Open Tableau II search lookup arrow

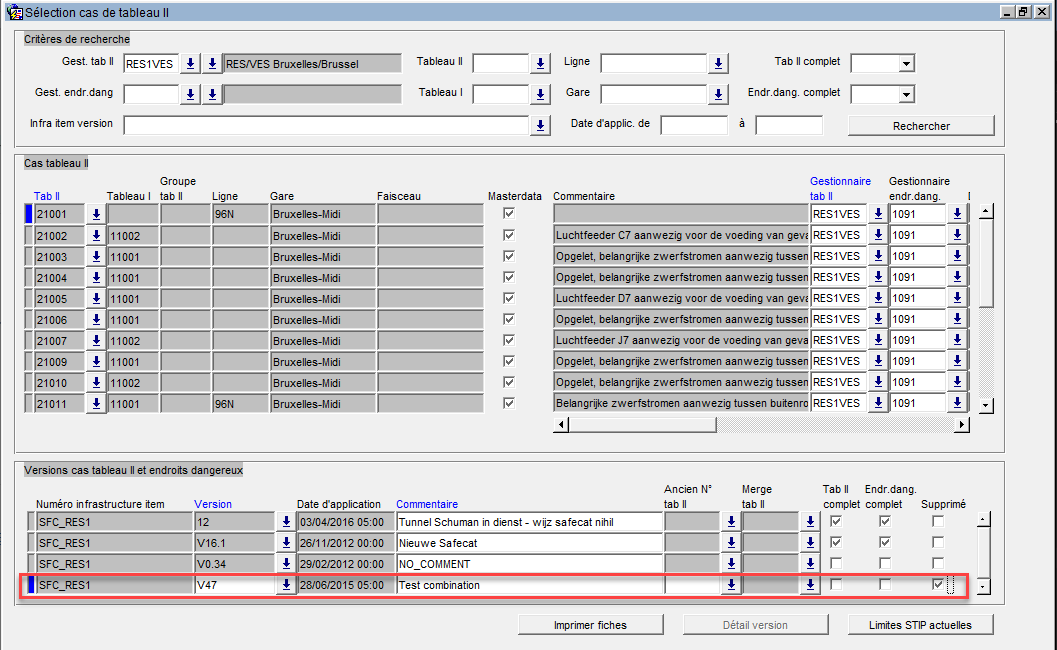540,63
